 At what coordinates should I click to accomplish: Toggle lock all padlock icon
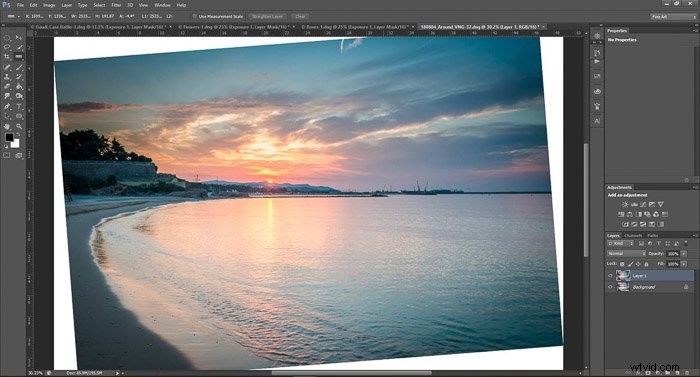click(x=646, y=264)
